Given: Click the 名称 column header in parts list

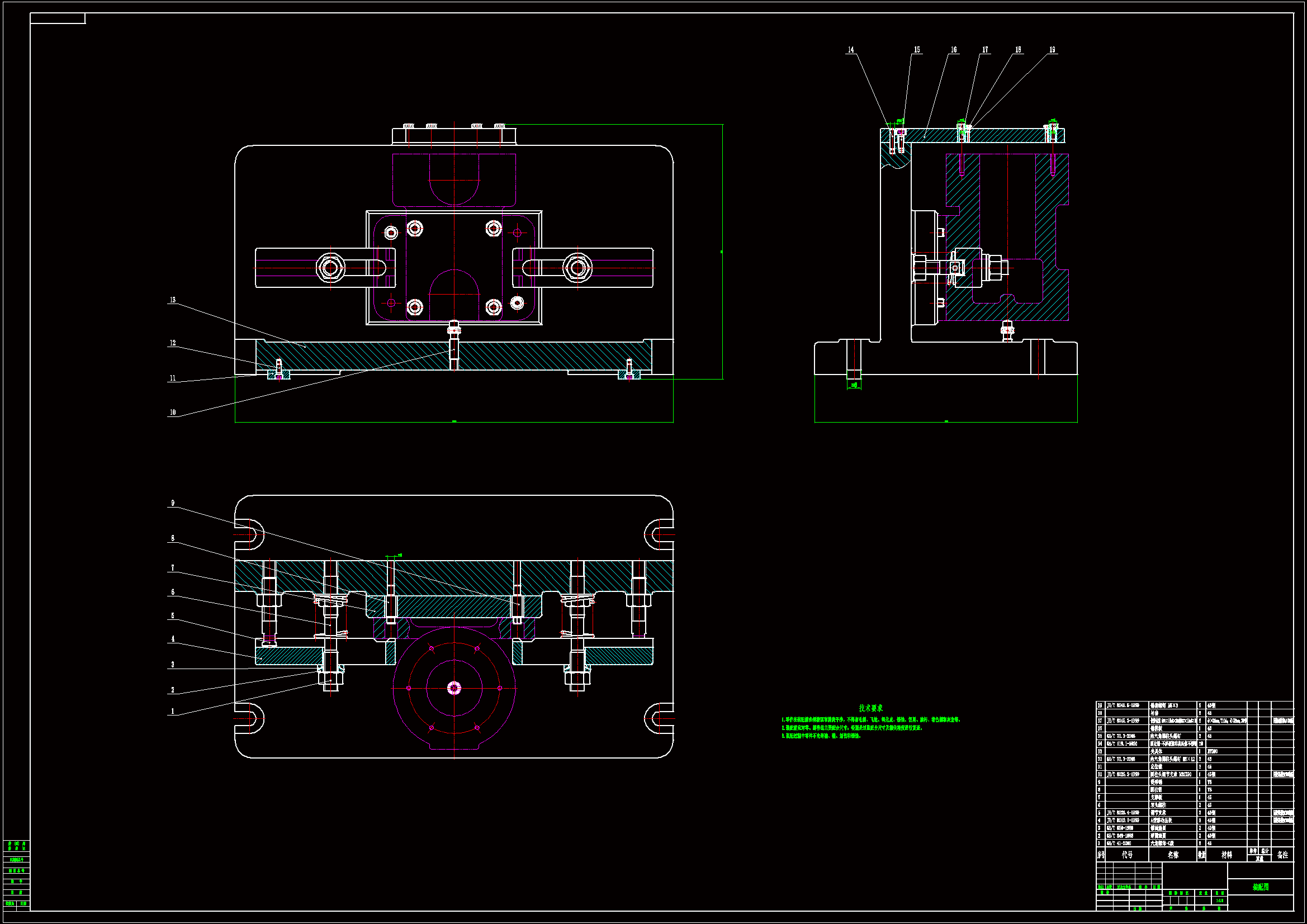Looking at the screenshot, I should click(1173, 855).
